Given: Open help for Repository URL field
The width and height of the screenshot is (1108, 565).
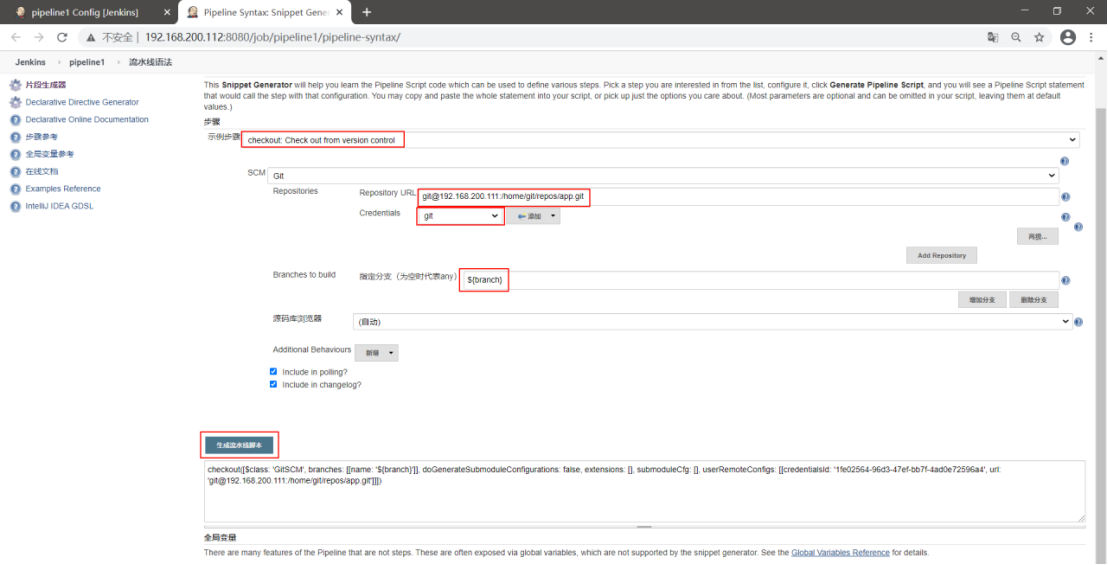Looking at the screenshot, I should point(1066,198).
